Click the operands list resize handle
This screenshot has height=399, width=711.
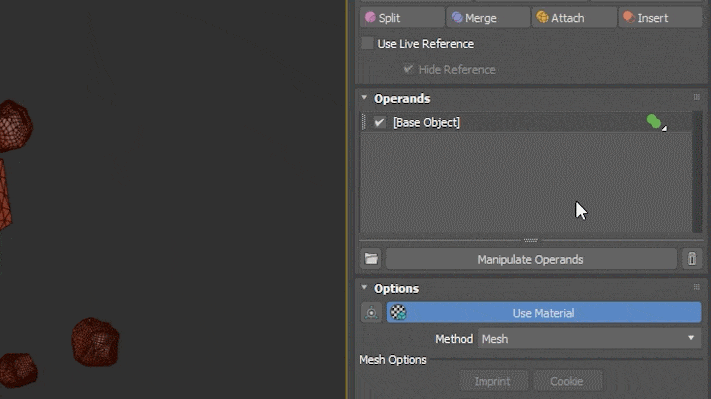tap(531, 240)
